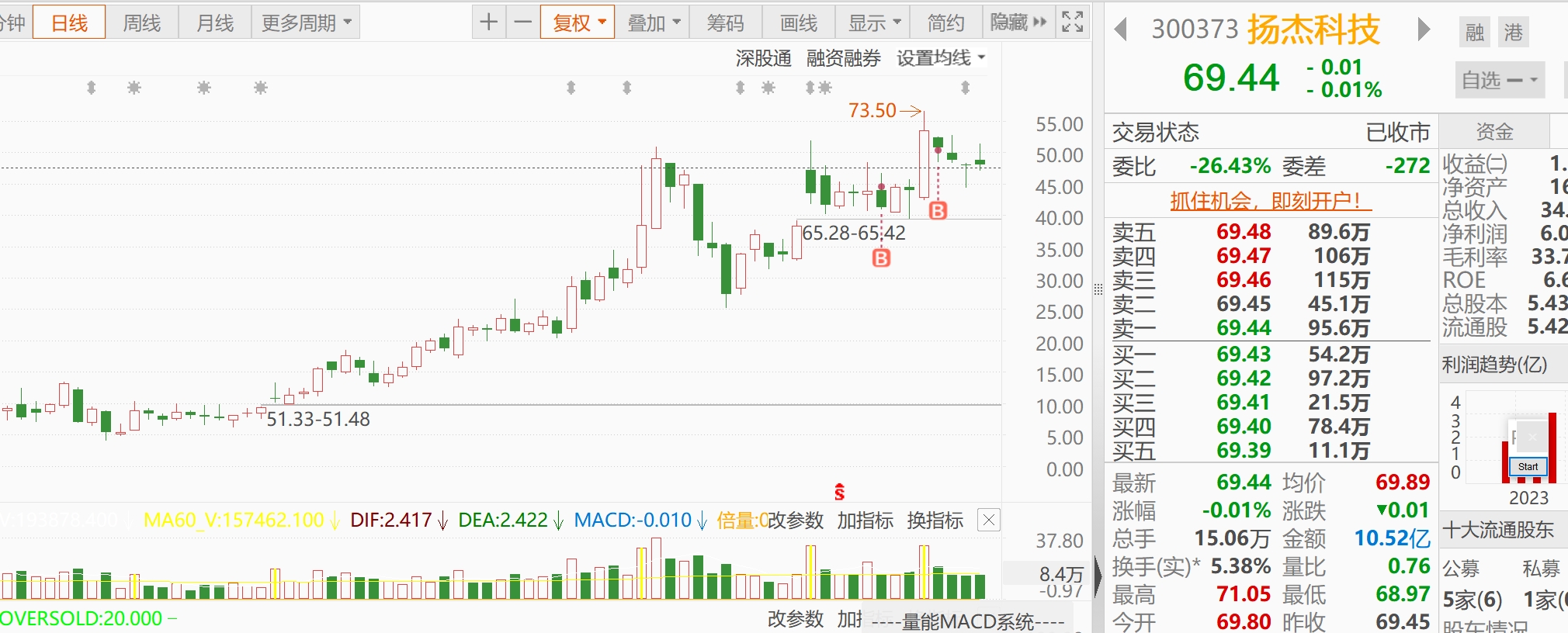Click 融资融券 tag link

tap(843, 58)
